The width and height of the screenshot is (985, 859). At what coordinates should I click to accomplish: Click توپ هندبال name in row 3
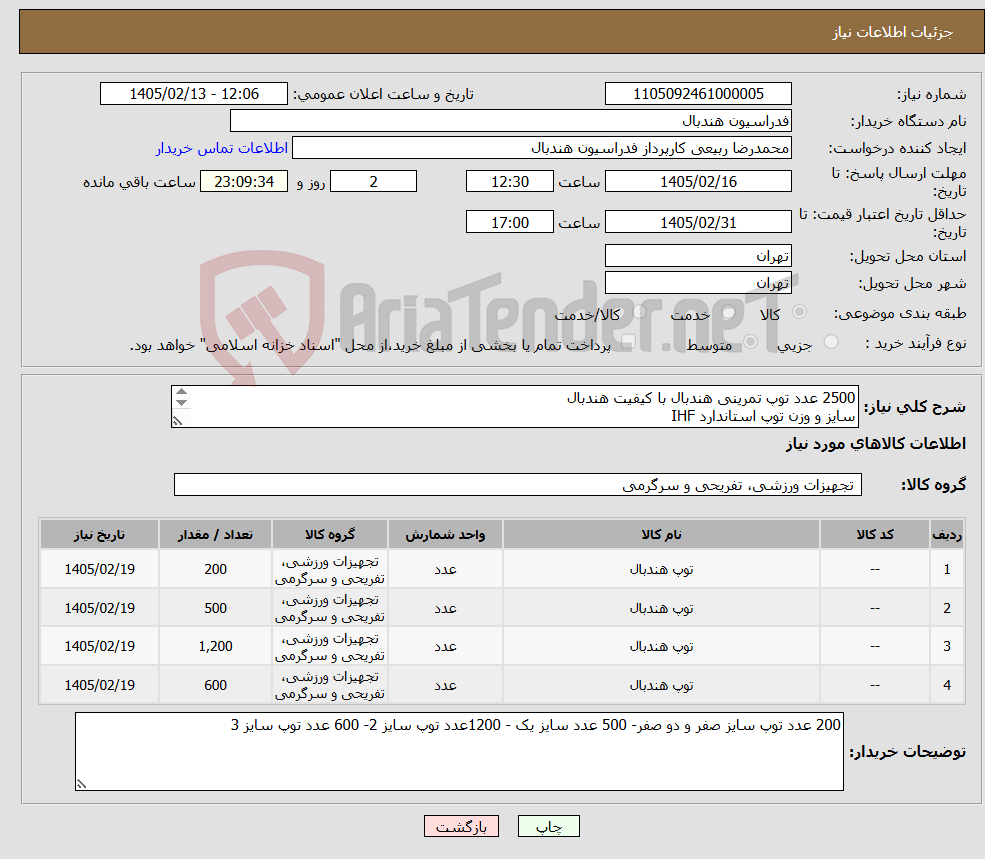661,646
